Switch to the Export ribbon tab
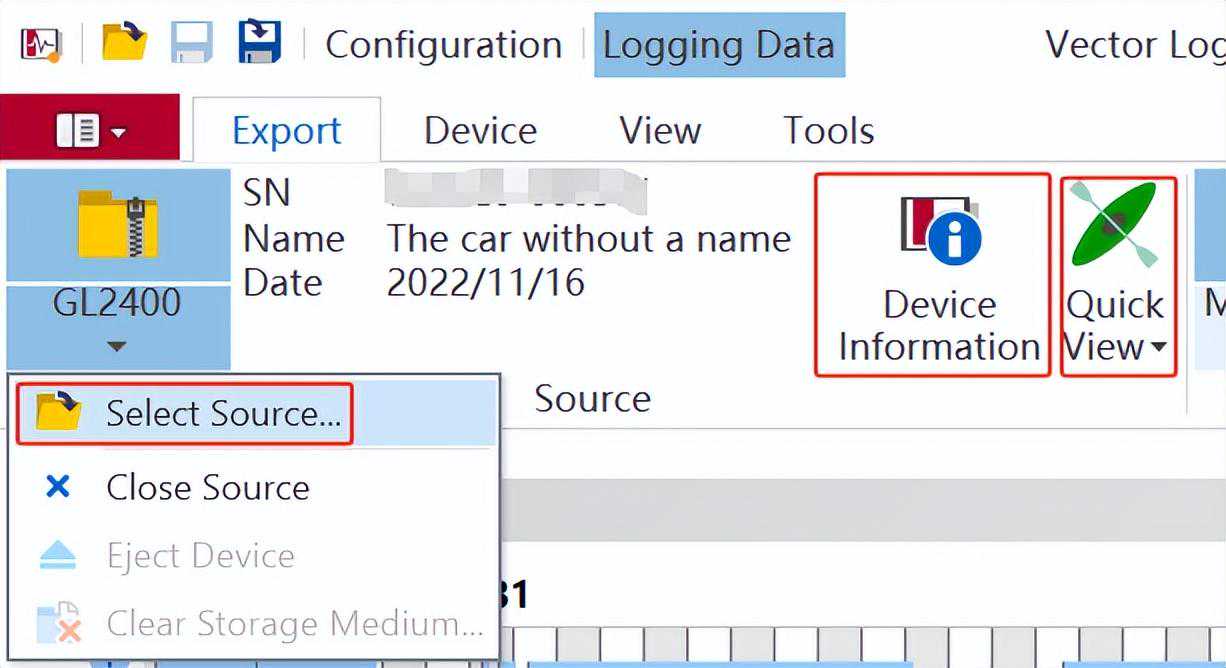This screenshot has height=668, width=1226. [286, 130]
